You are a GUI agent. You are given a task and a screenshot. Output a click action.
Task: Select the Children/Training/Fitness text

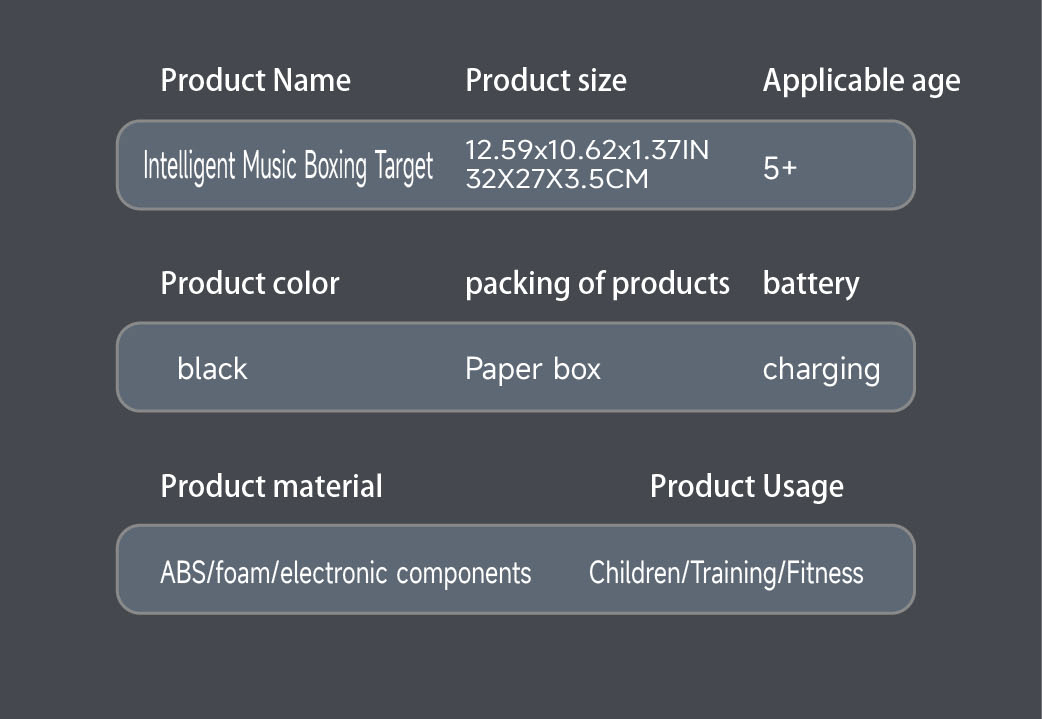click(726, 573)
